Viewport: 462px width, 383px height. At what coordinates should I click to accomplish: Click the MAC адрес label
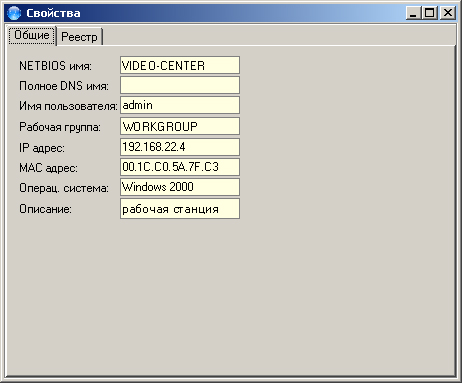point(48,168)
